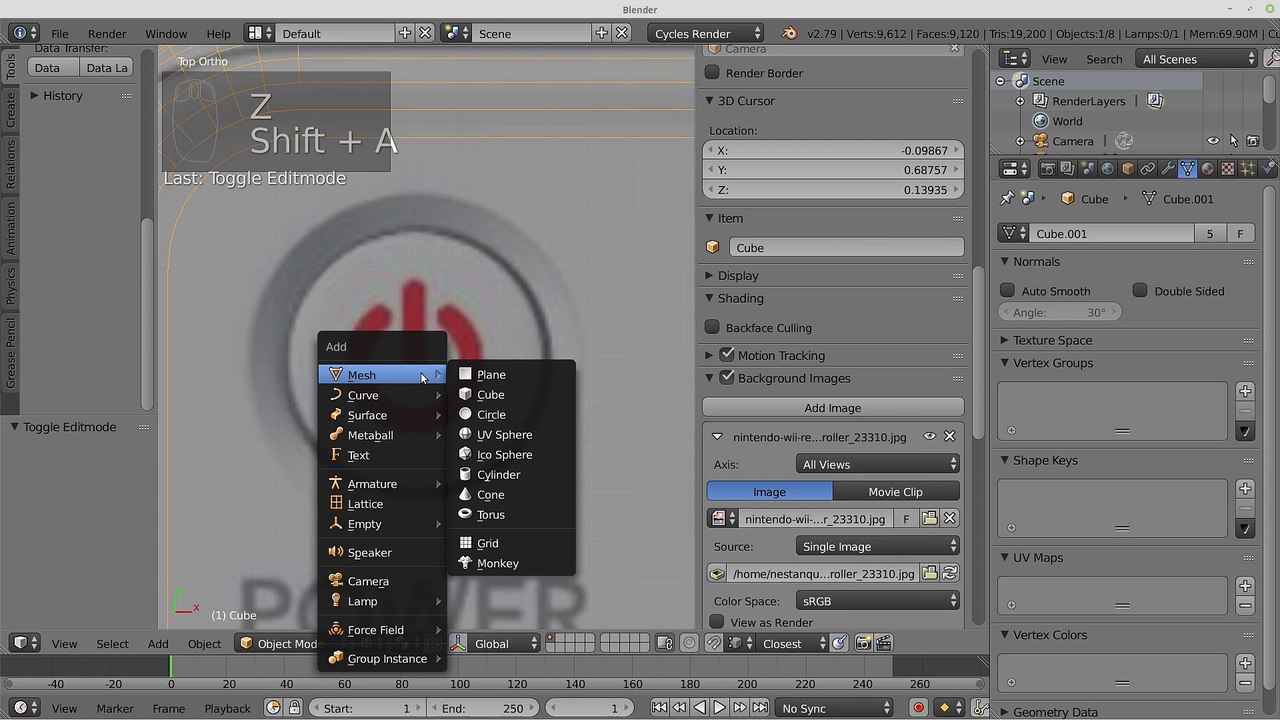
Task: Open No Sync playback dropdown
Action: pos(834,707)
